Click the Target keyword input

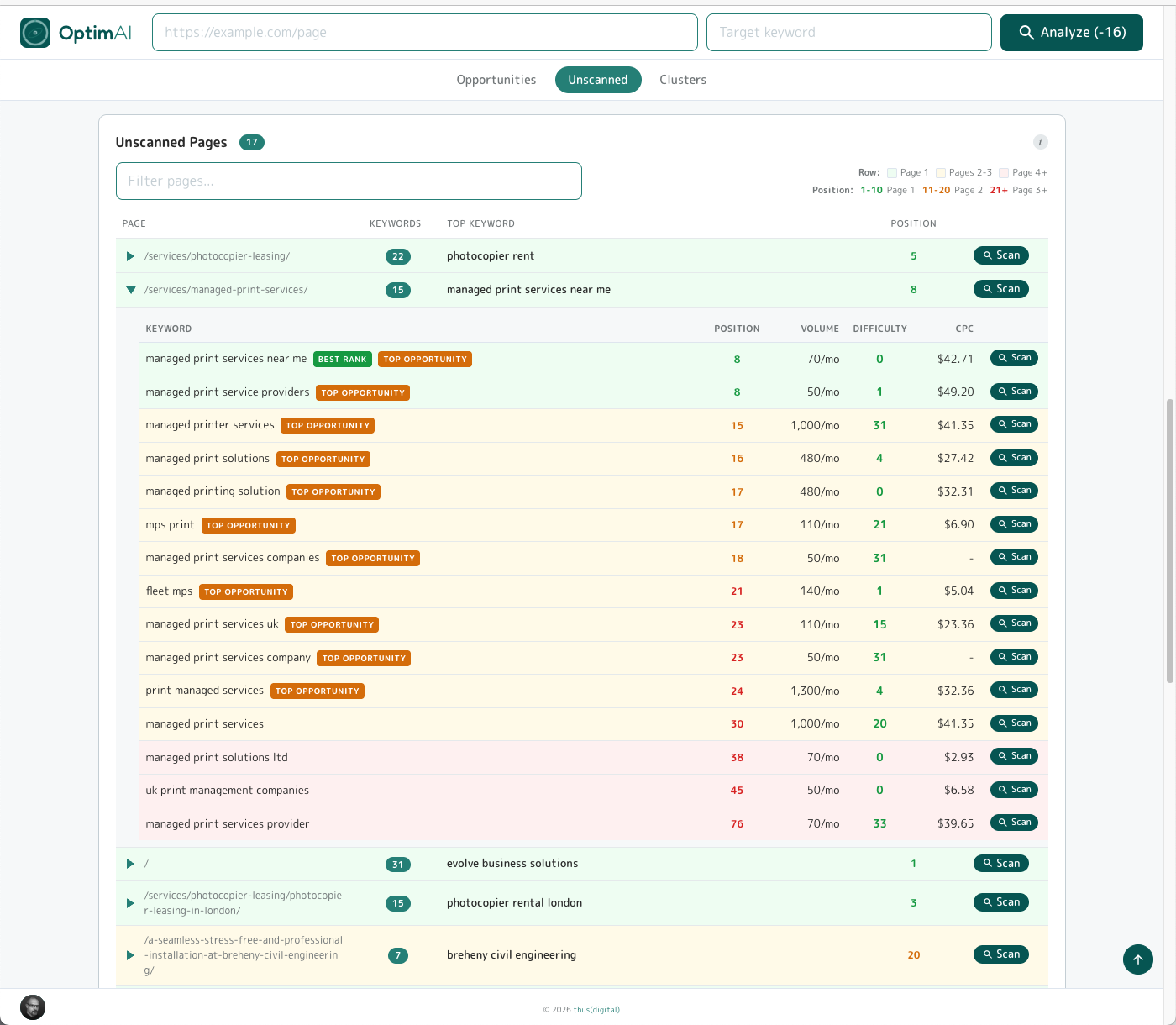(849, 33)
